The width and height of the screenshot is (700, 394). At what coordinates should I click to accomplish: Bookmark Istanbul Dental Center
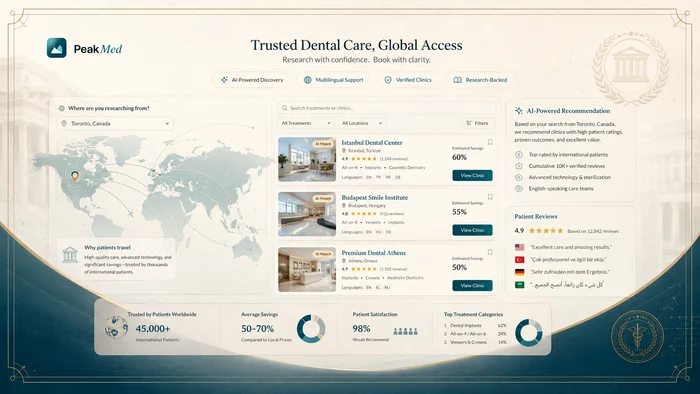pos(490,142)
